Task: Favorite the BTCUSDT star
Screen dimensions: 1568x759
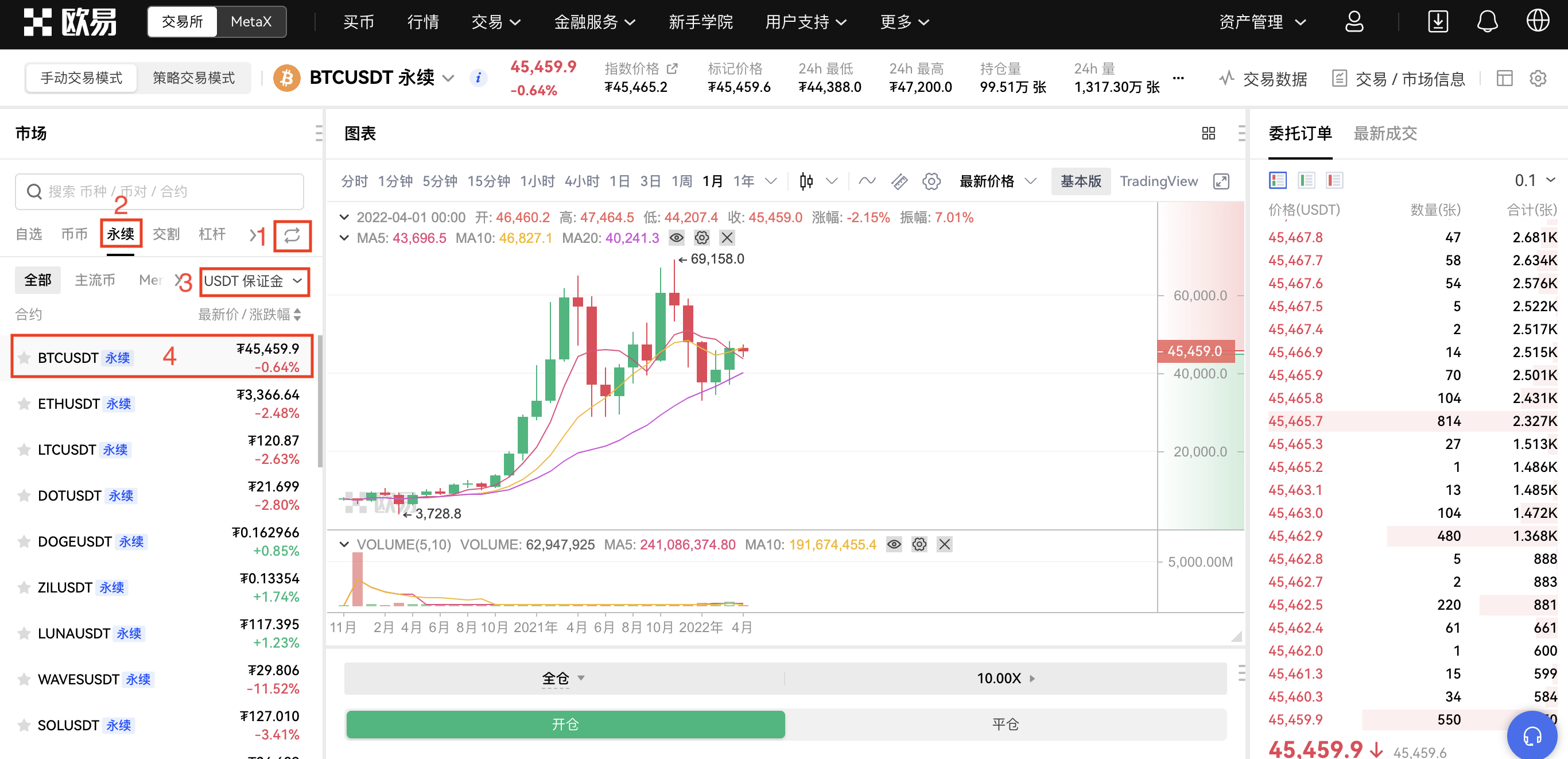Action: click(24, 357)
